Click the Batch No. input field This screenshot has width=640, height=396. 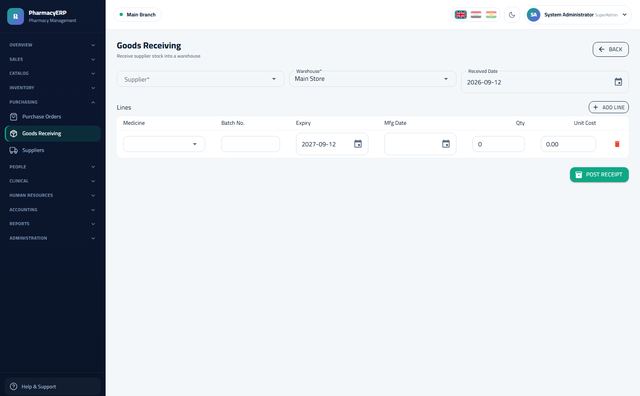250,144
